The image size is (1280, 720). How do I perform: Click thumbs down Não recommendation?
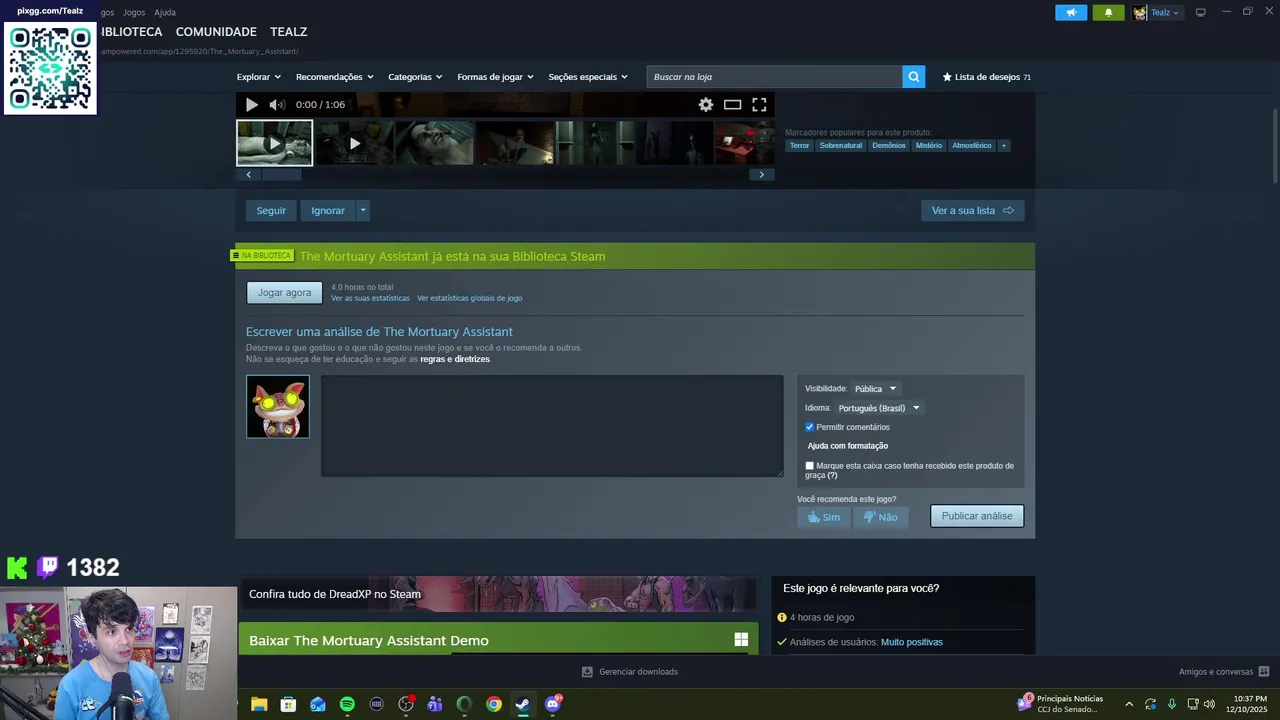coord(880,517)
